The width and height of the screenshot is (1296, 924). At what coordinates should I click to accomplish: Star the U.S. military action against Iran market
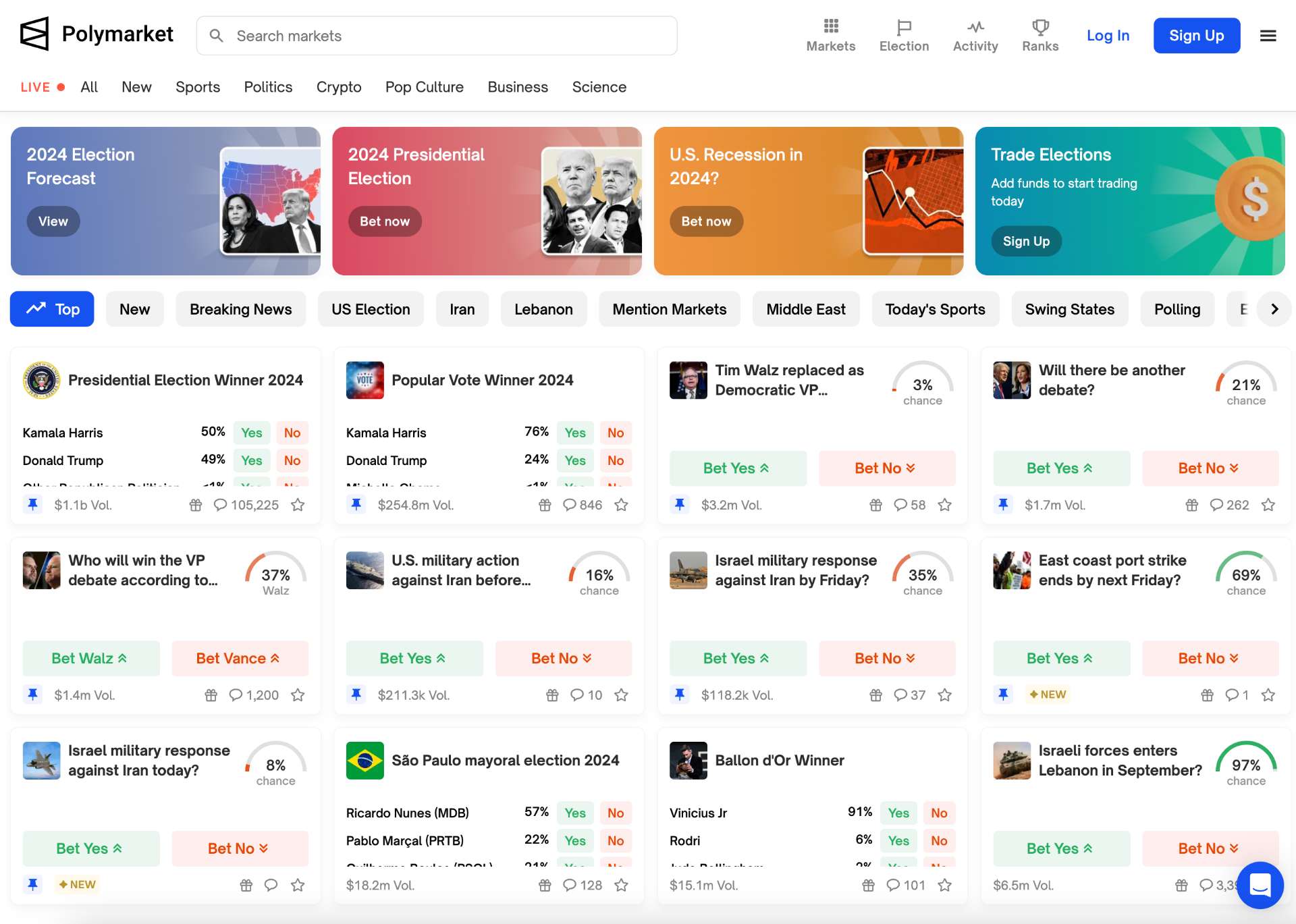621,695
